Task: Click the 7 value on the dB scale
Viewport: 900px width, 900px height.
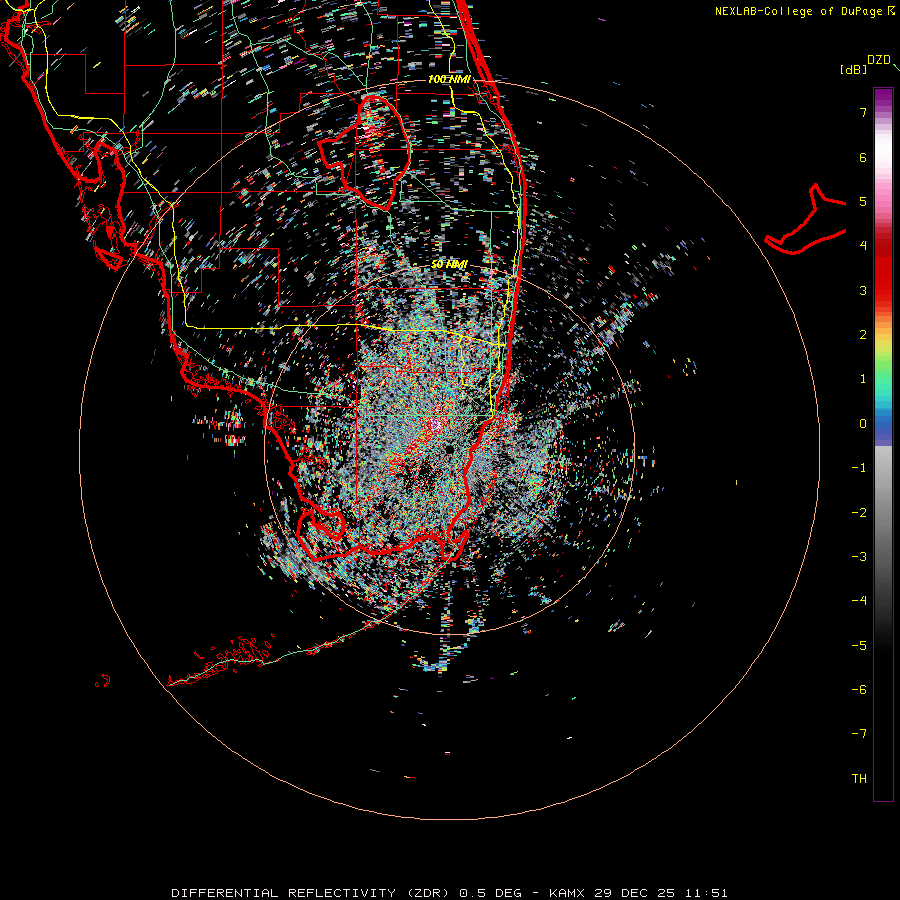Action: pos(863,112)
